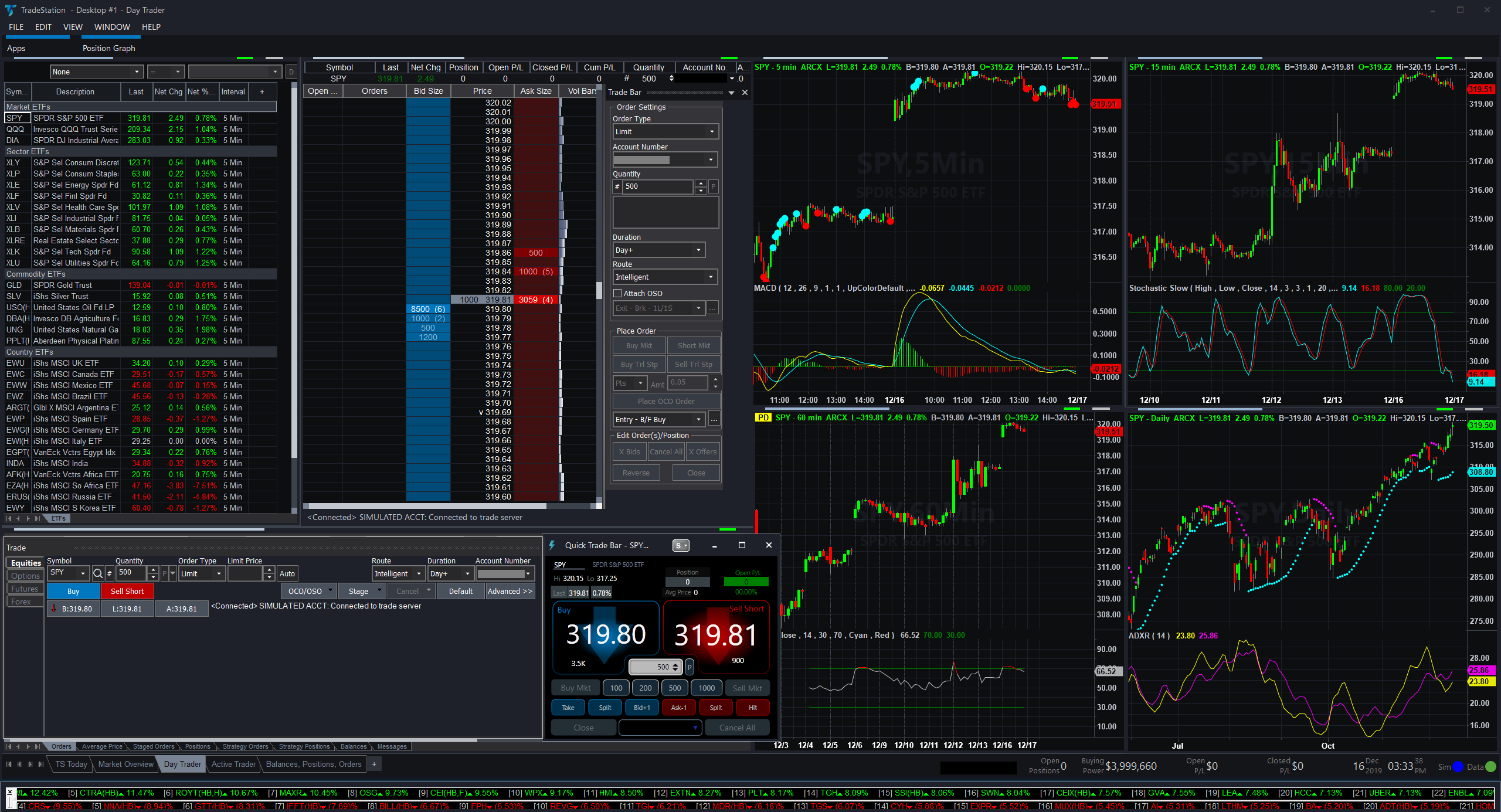Open the Staged Orders tab
The width and height of the screenshot is (1501, 812).
(154, 746)
